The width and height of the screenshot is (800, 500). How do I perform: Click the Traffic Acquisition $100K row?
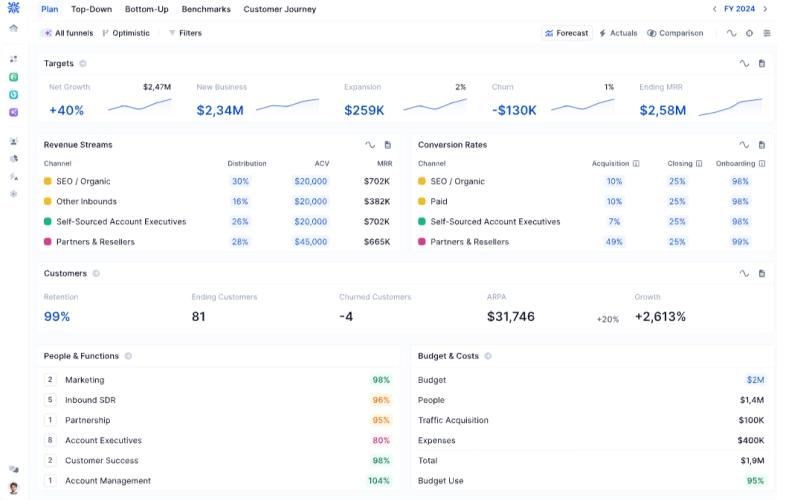(x=591, y=420)
